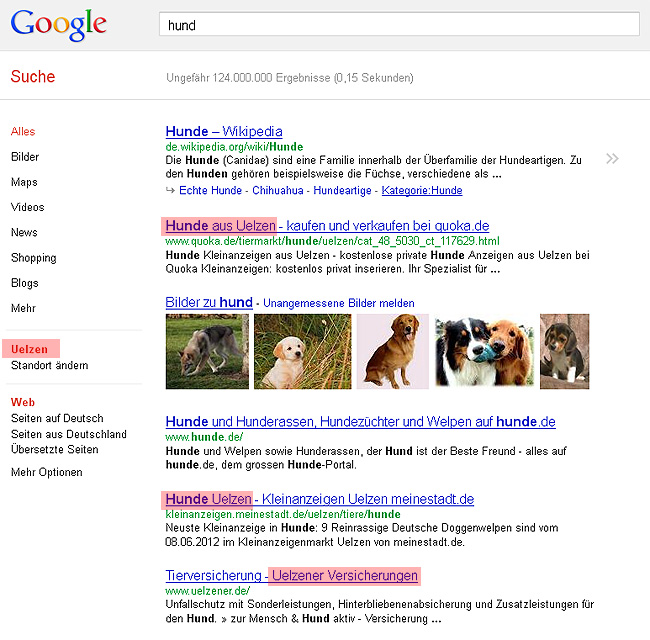Click the double-chevron preview arrow beside Wikipedia result

pos(612,158)
